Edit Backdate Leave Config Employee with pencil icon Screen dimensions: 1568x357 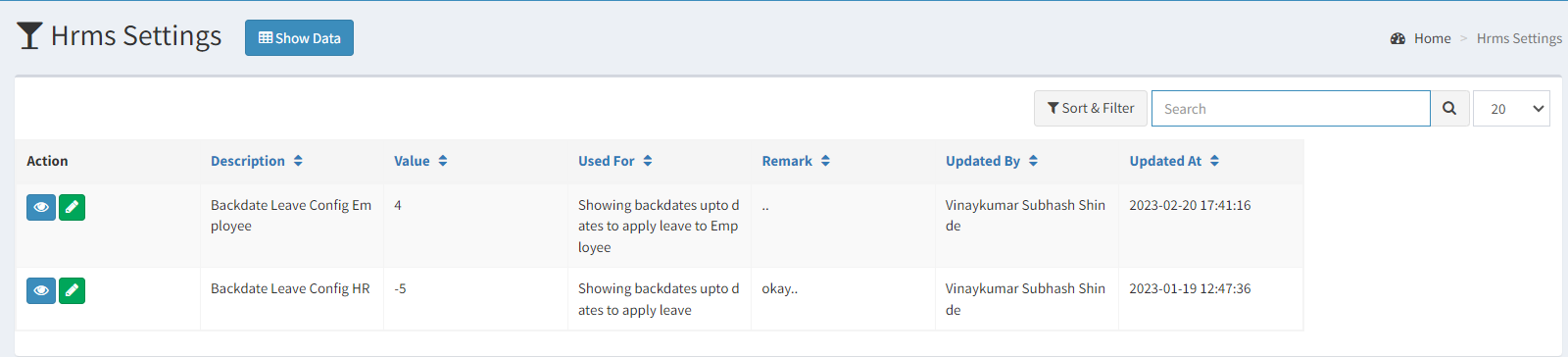click(x=72, y=208)
